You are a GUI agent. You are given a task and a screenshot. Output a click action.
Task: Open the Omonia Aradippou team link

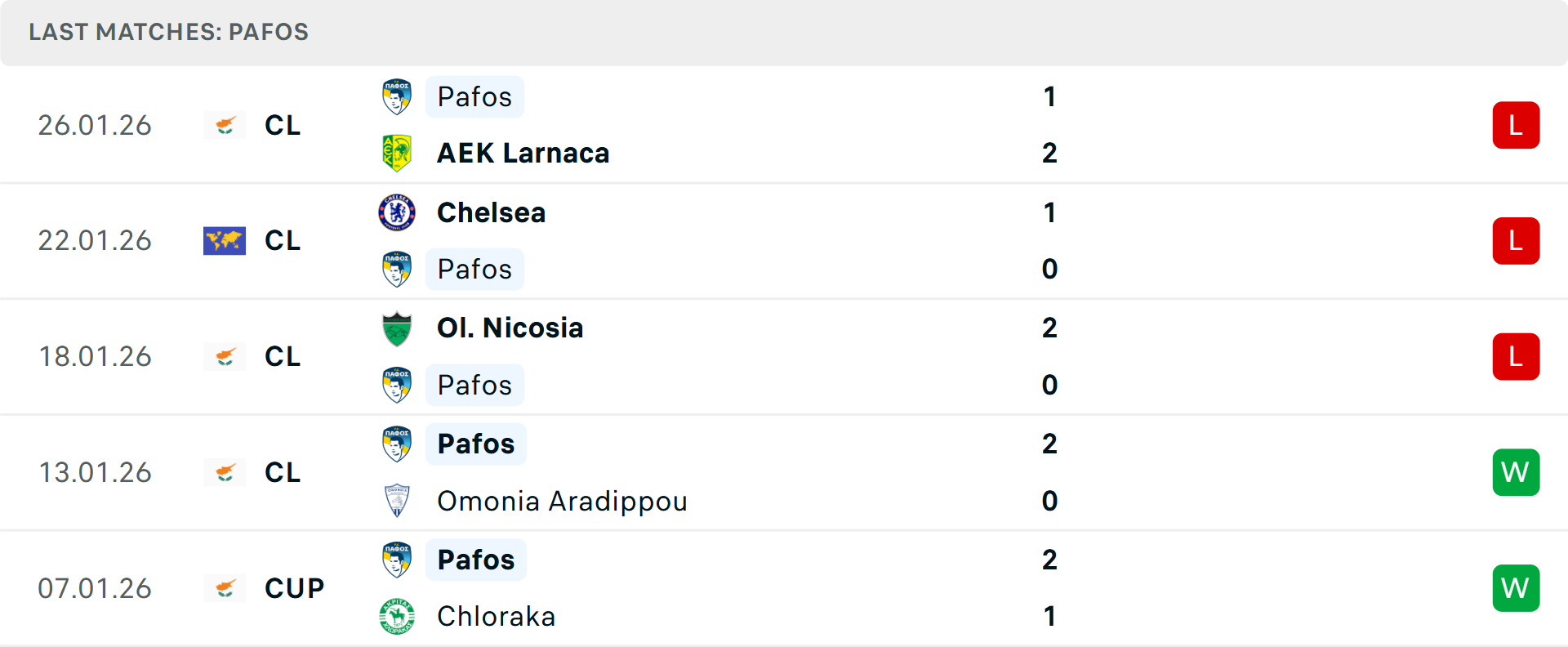[x=562, y=501]
